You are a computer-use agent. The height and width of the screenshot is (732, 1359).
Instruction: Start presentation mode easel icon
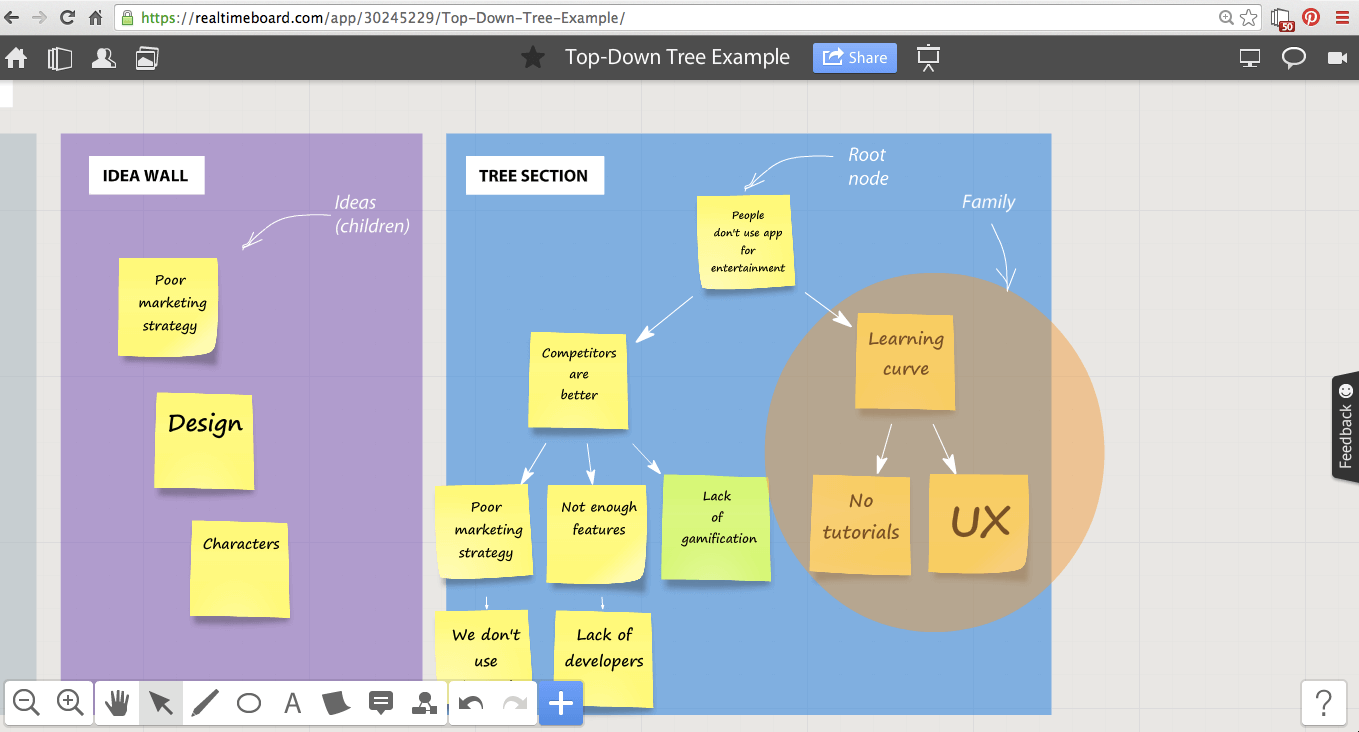click(x=929, y=58)
